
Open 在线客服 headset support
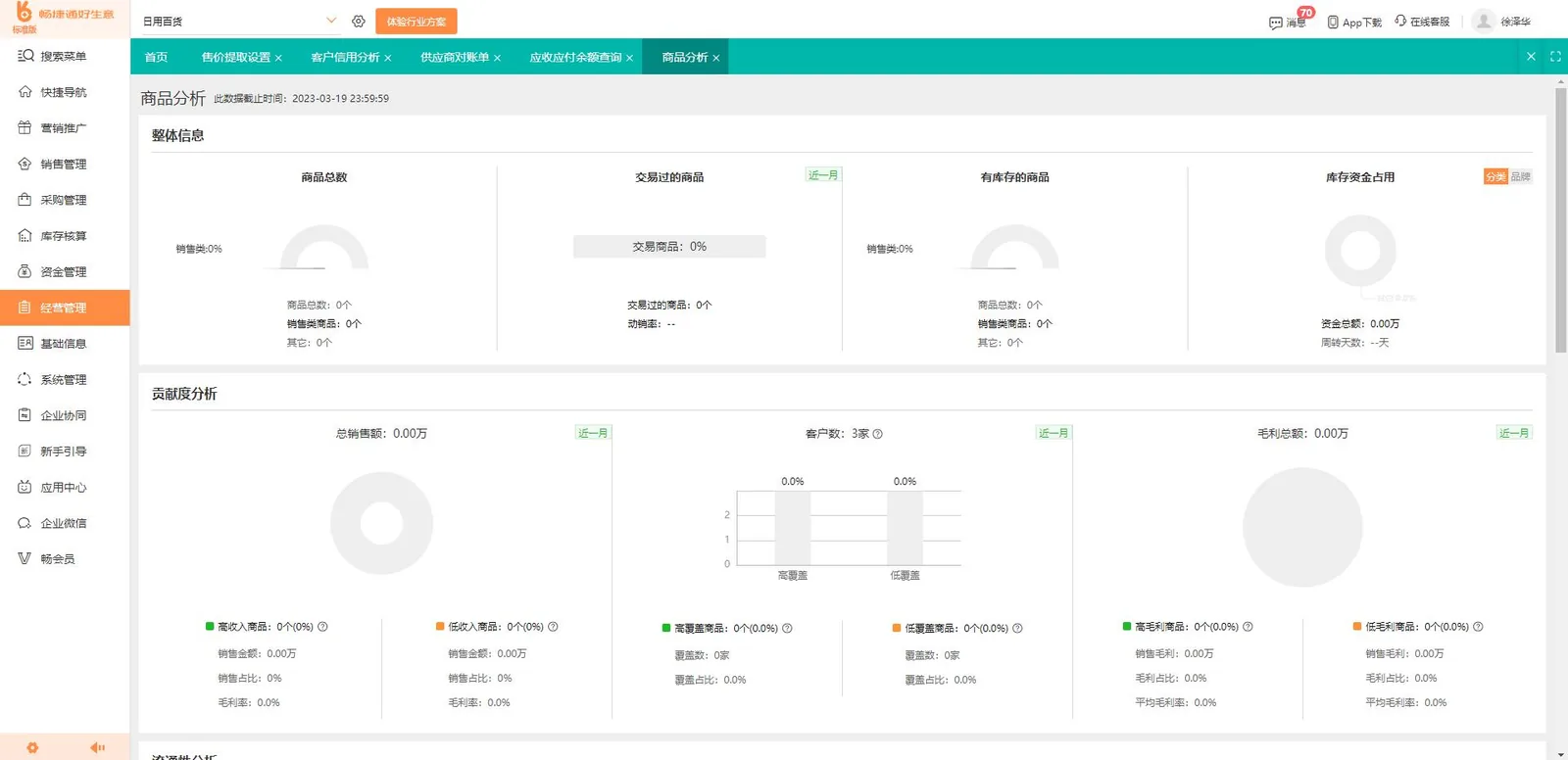point(1422,22)
